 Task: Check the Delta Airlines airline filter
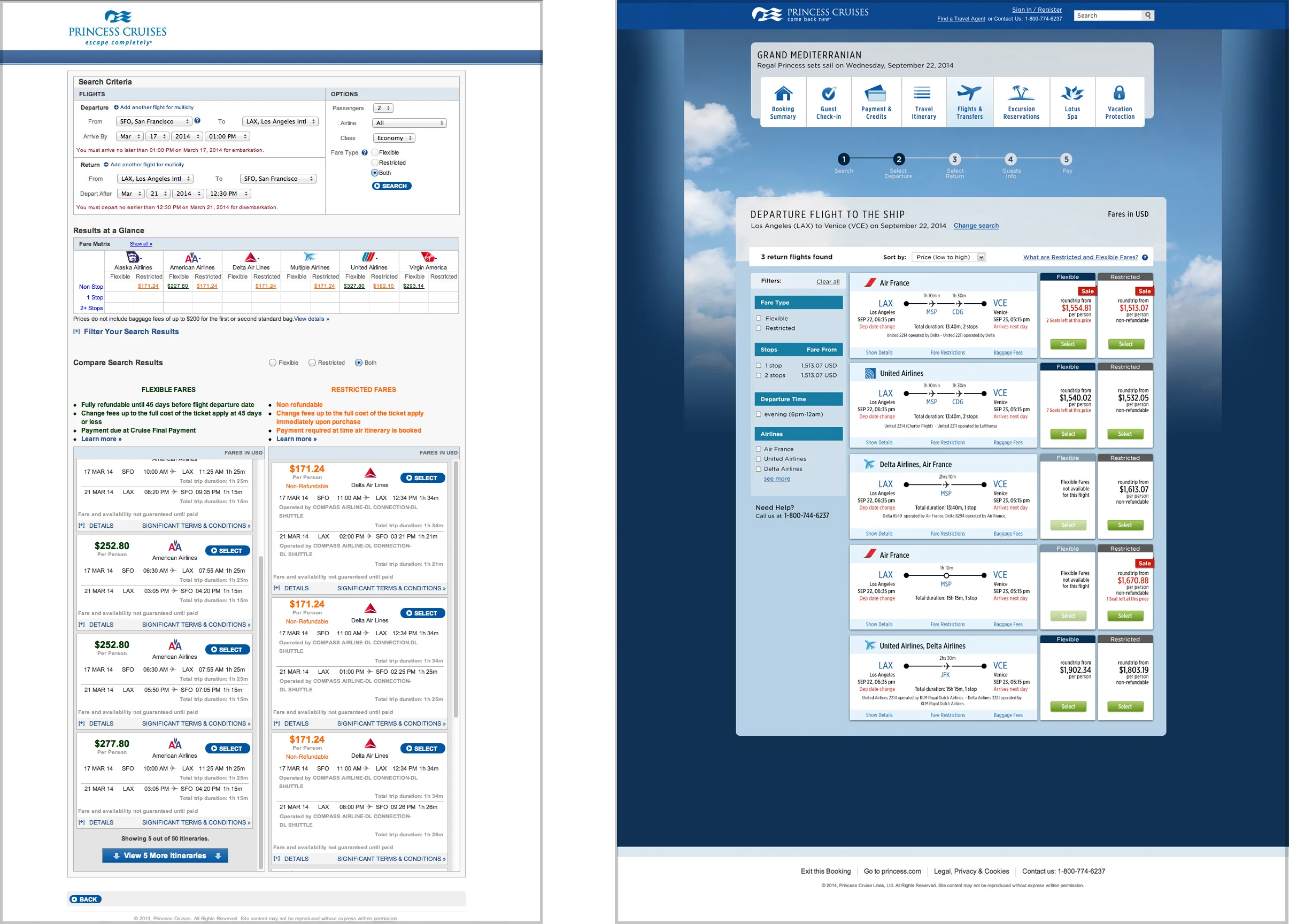click(x=758, y=469)
